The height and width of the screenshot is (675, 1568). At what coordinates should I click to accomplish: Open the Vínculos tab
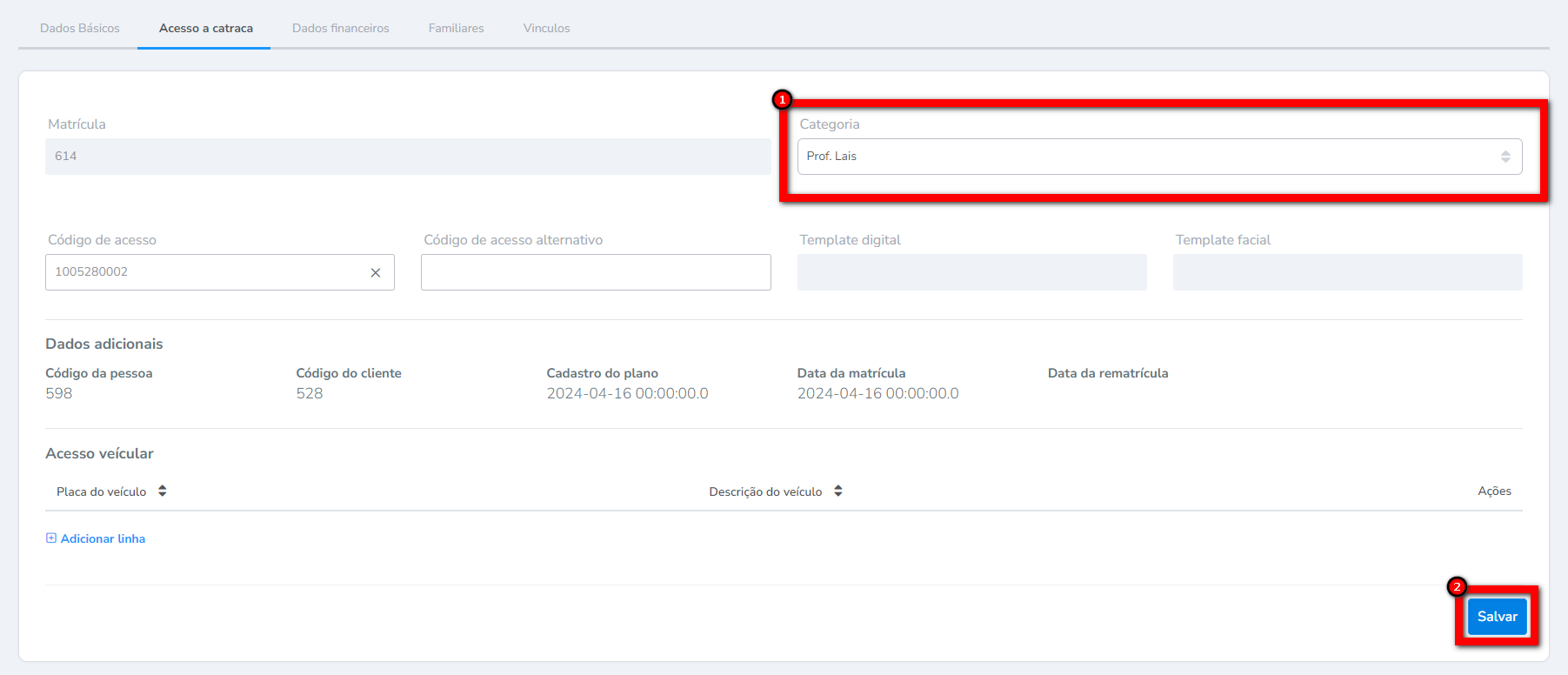pos(546,28)
